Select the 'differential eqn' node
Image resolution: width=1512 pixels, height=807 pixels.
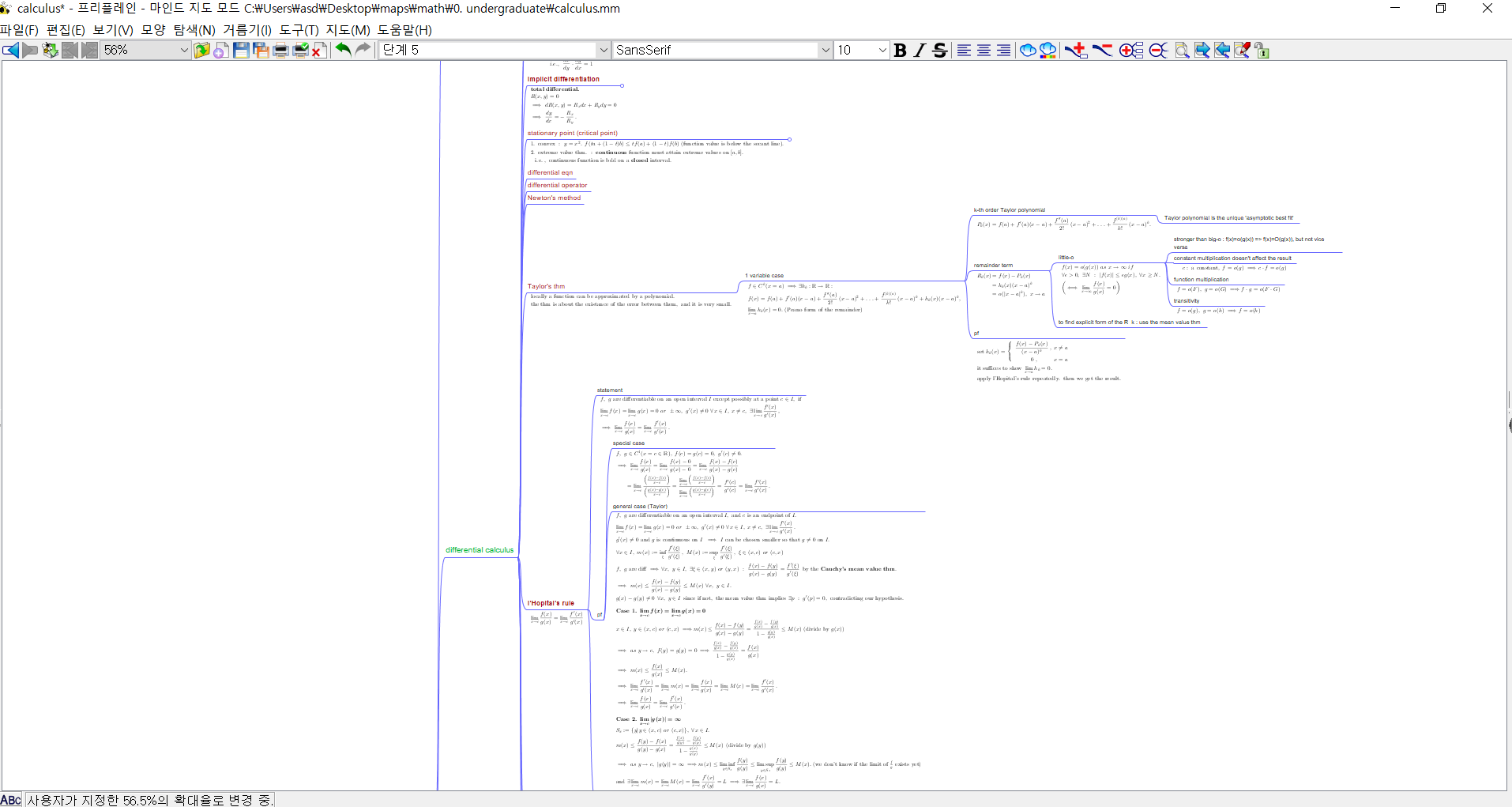pyautogui.click(x=550, y=172)
